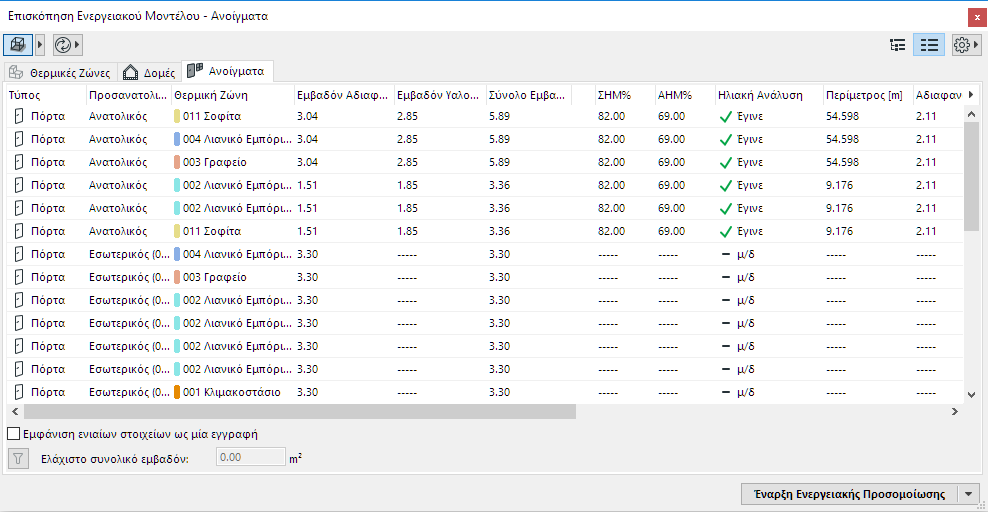Click the horizontal scrollbar left arrow
988x512 pixels.
pos(15,411)
